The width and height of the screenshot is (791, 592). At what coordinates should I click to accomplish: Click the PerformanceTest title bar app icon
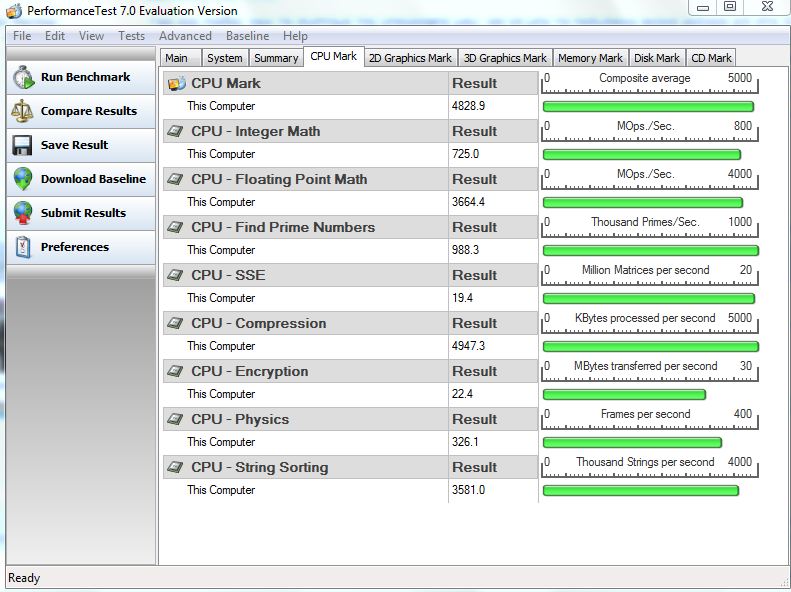(x=14, y=11)
